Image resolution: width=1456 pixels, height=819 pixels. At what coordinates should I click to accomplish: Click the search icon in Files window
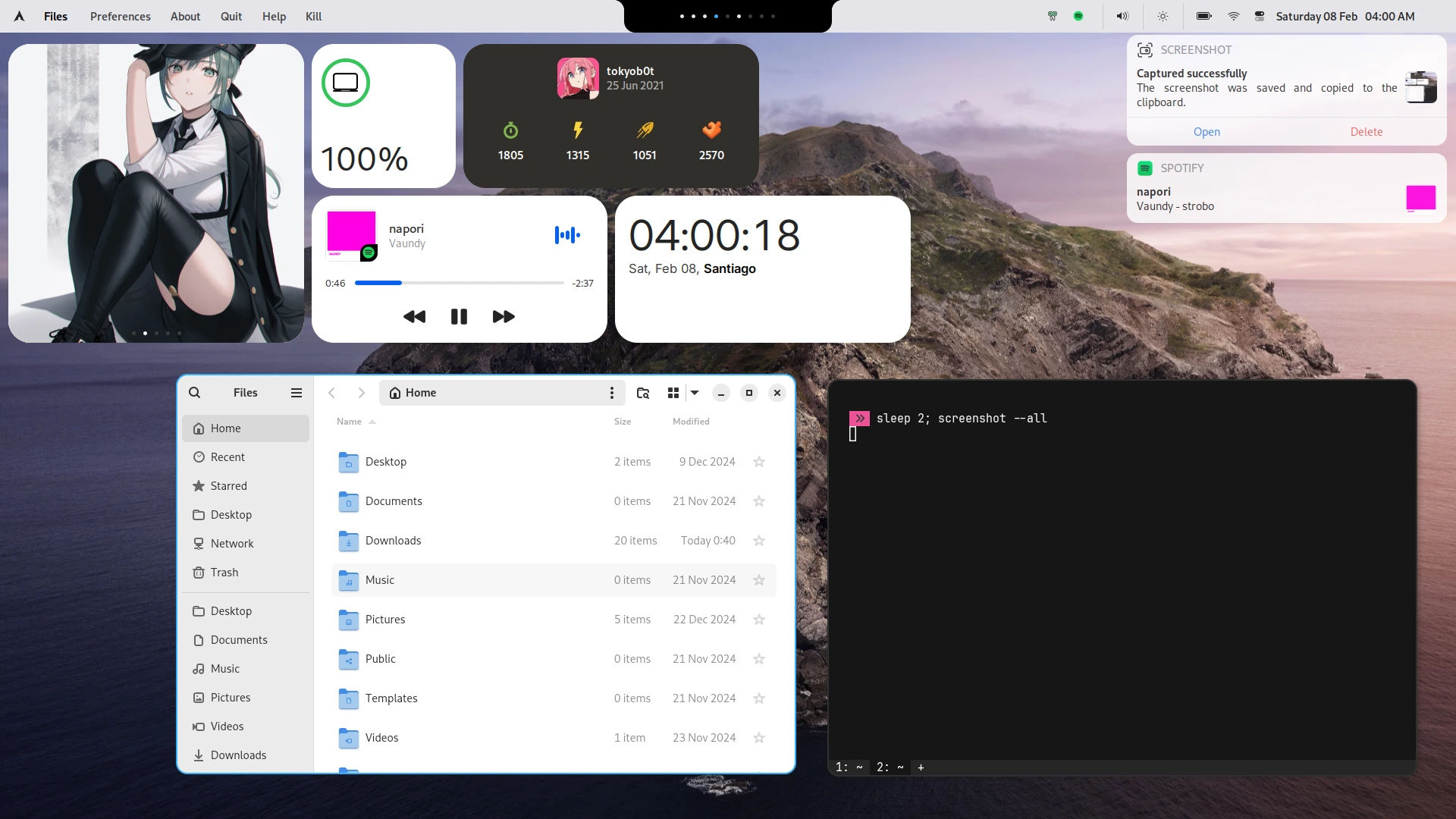pyautogui.click(x=195, y=393)
